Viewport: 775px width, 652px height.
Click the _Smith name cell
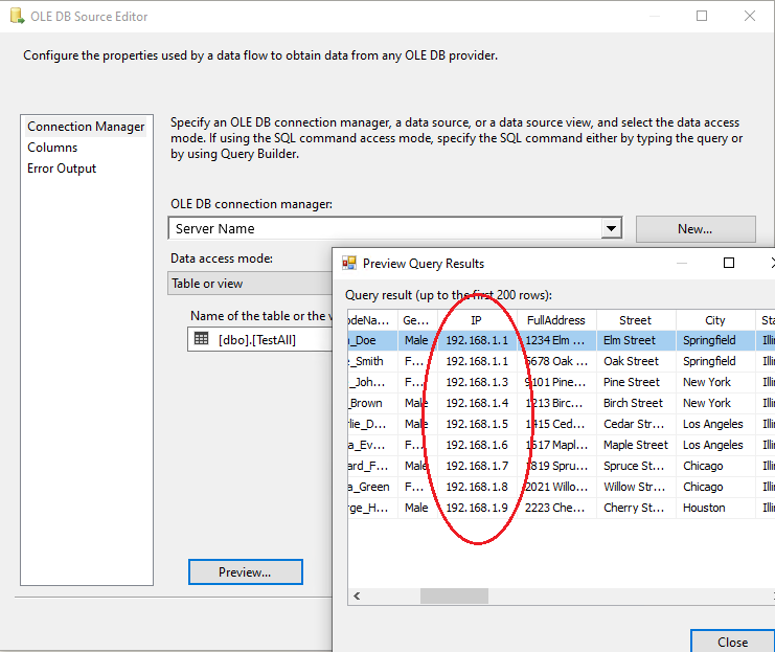(x=373, y=361)
